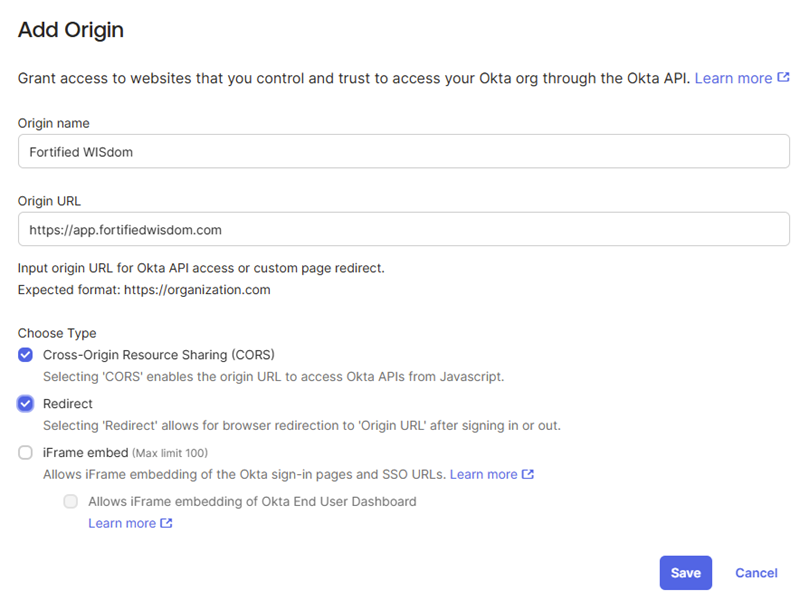Uncheck the Cross-Origin Resource Sharing (CORS) checkbox
The width and height of the screenshot is (800, 600).
coord(26,355)
